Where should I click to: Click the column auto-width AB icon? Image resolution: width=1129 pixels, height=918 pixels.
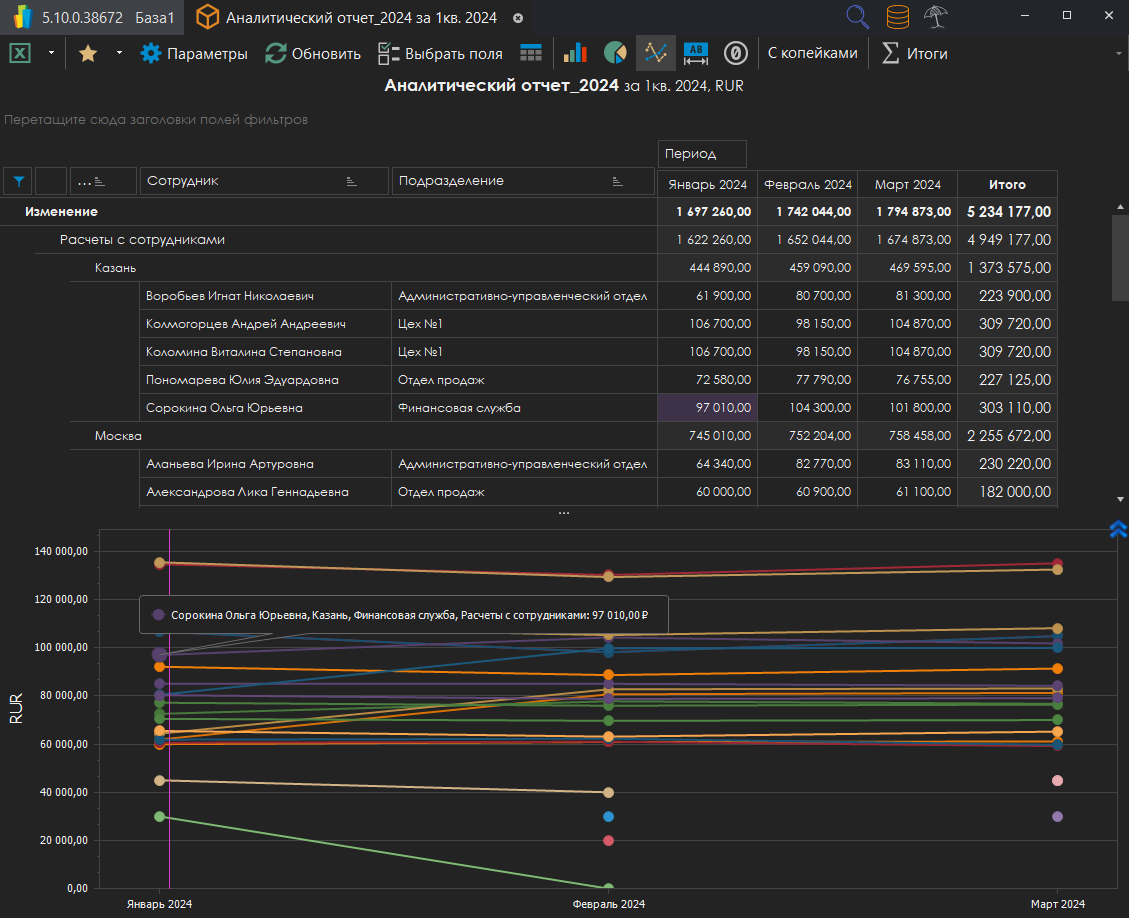(695, 53)
